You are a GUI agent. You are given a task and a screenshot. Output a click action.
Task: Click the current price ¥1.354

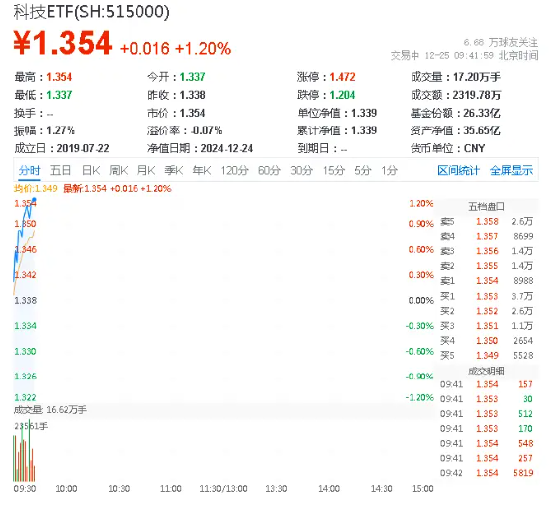coord(63,43)
